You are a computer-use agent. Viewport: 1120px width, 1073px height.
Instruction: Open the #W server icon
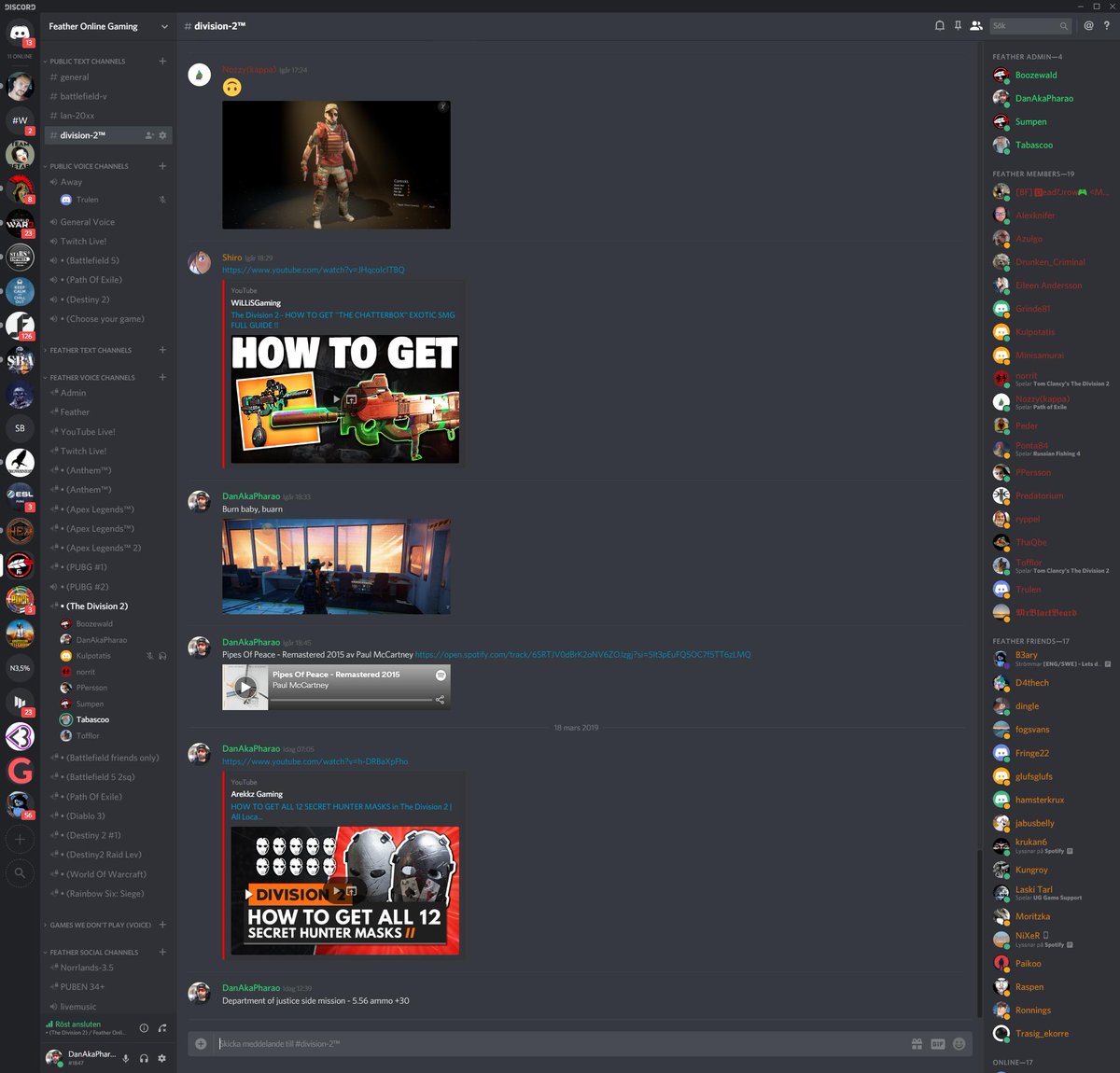[x=20, y=119]
